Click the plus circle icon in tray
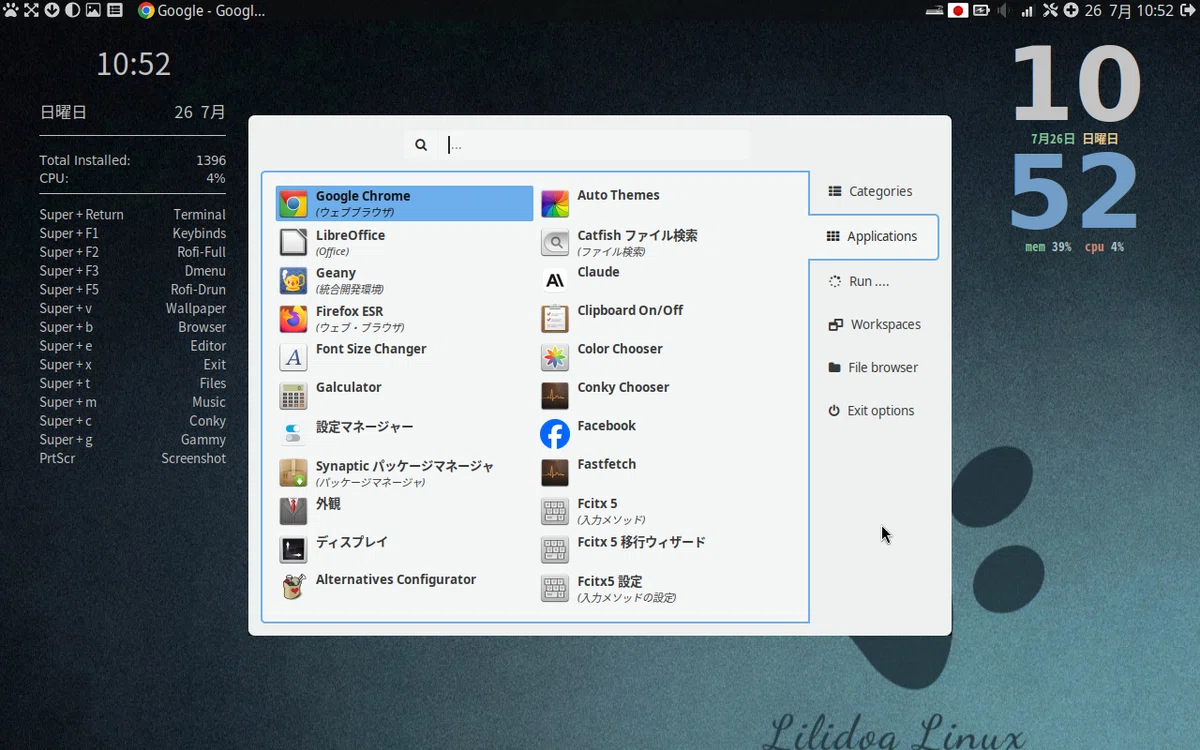The width and height of the screenshot is (1200, 750). point(1071,11)
